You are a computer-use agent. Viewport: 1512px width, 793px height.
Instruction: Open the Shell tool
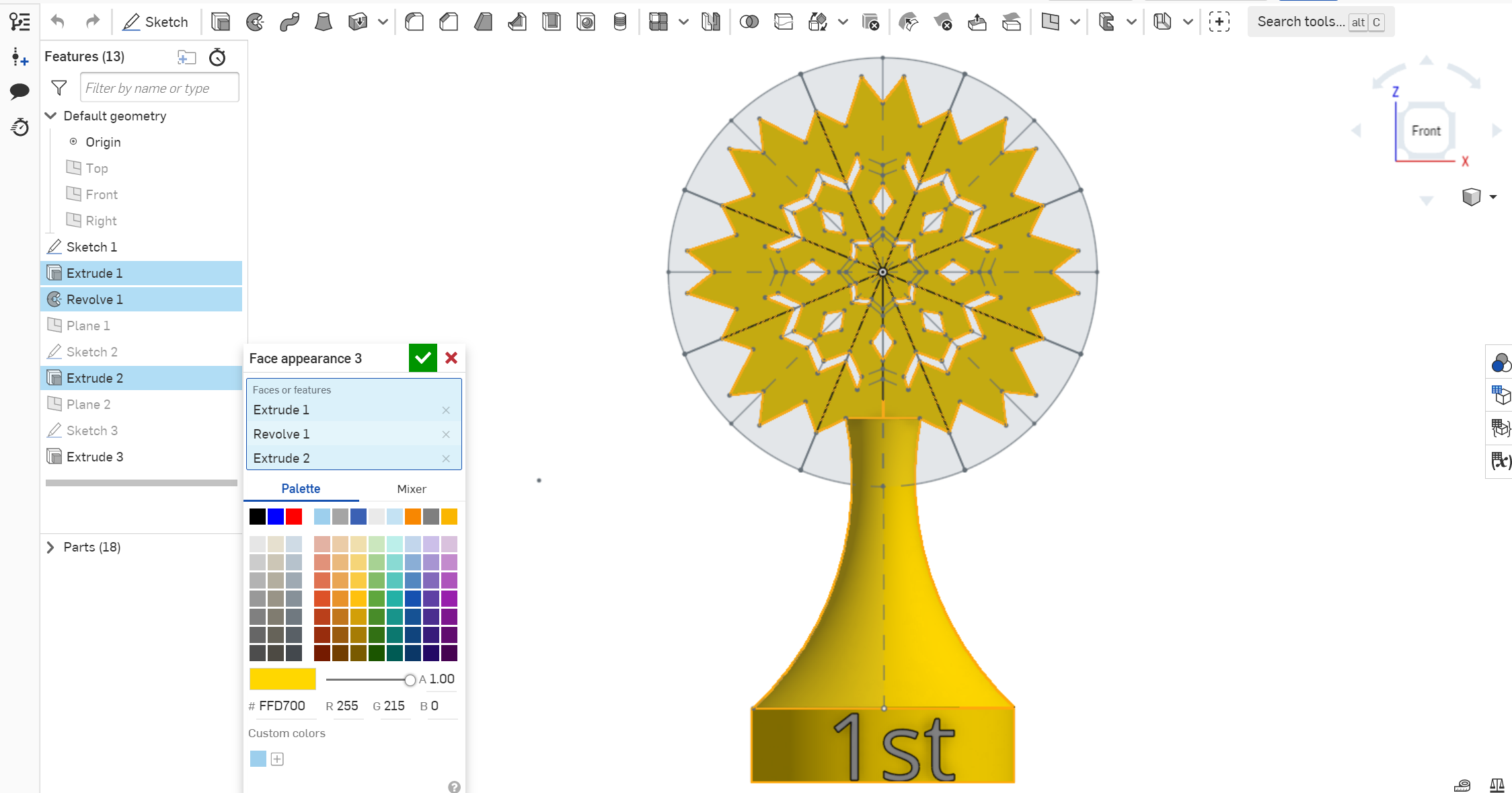tap(552, 22)
